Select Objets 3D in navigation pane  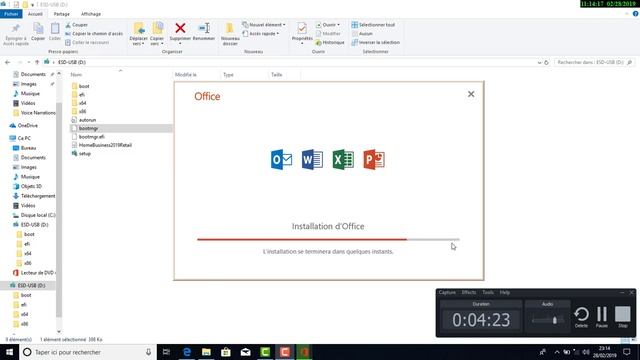point(31,186)
